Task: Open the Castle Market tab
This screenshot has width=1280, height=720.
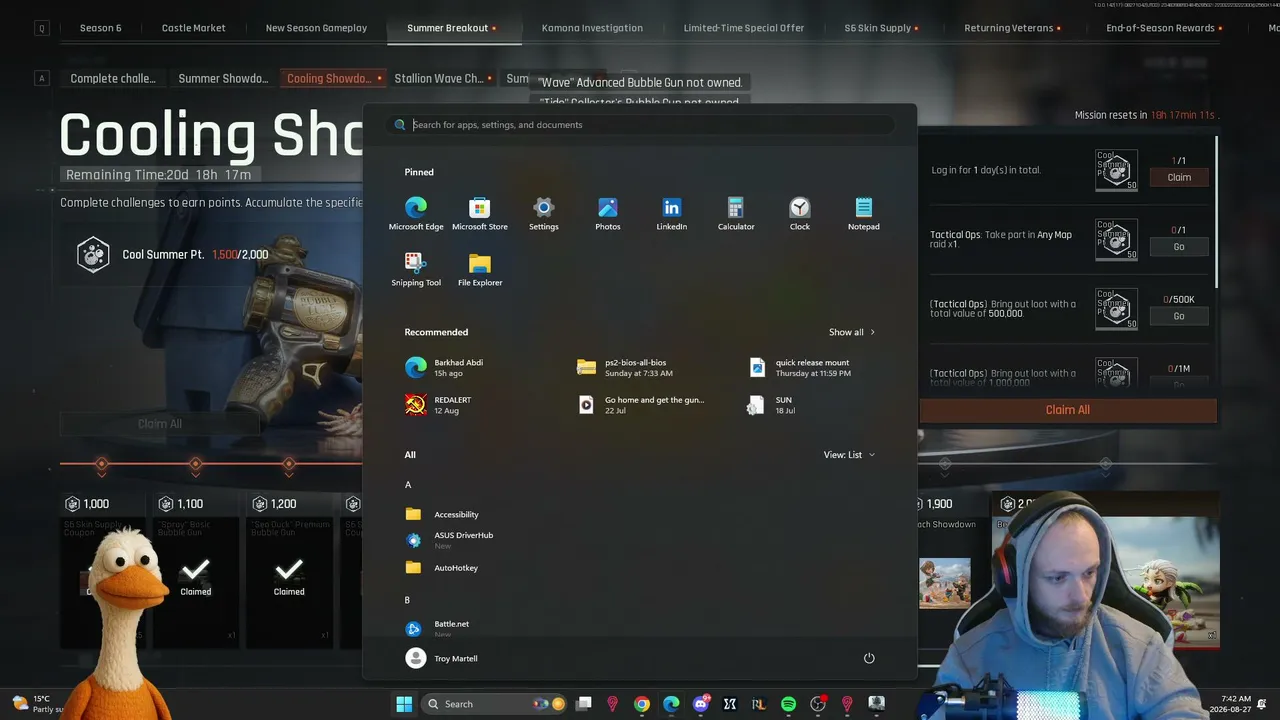Action: click(x=194, y=28)
